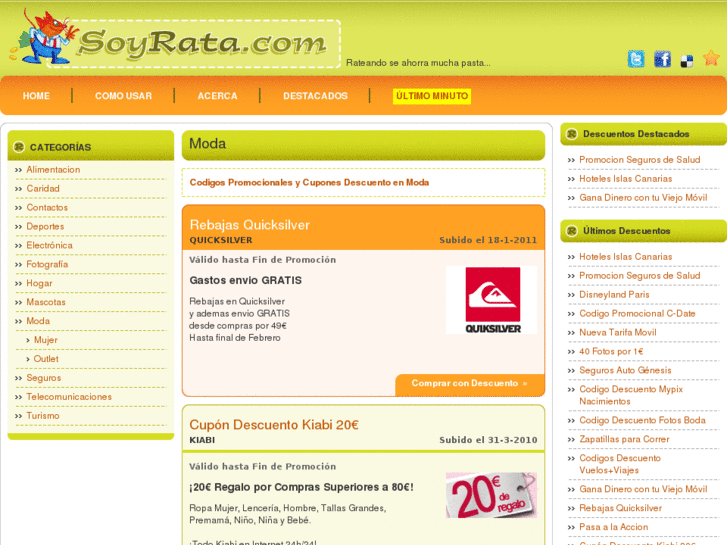Open Rebajas Quicksilver offer title
Viewport: 727px width, 545px height.
[x=249, y=225]
